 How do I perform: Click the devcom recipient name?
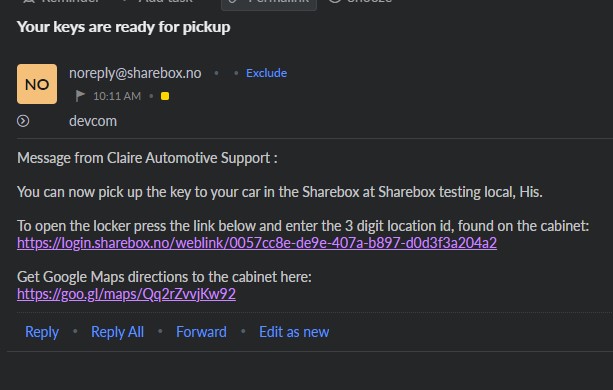[93, 121]
